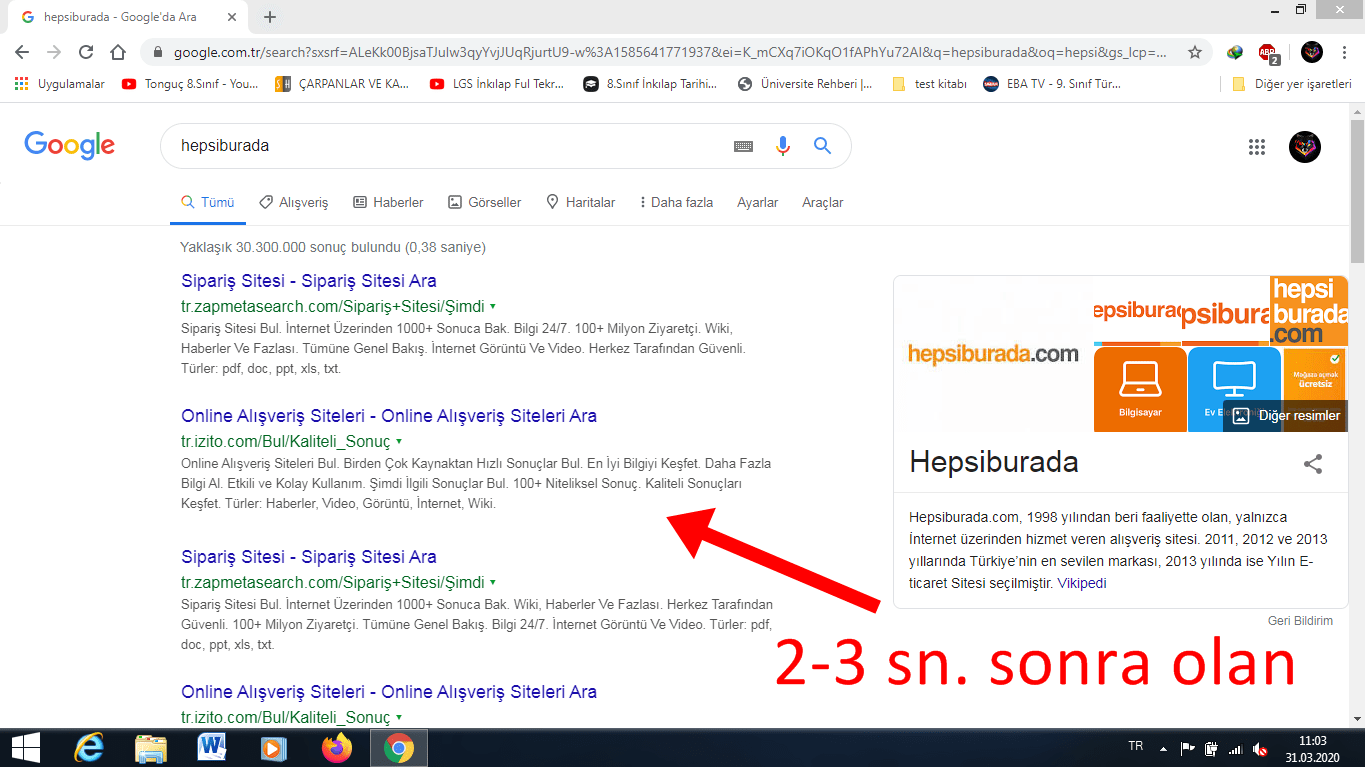Open the network signal tray icon
This screenshot has width=1365, height=767.
point(1236,749)
